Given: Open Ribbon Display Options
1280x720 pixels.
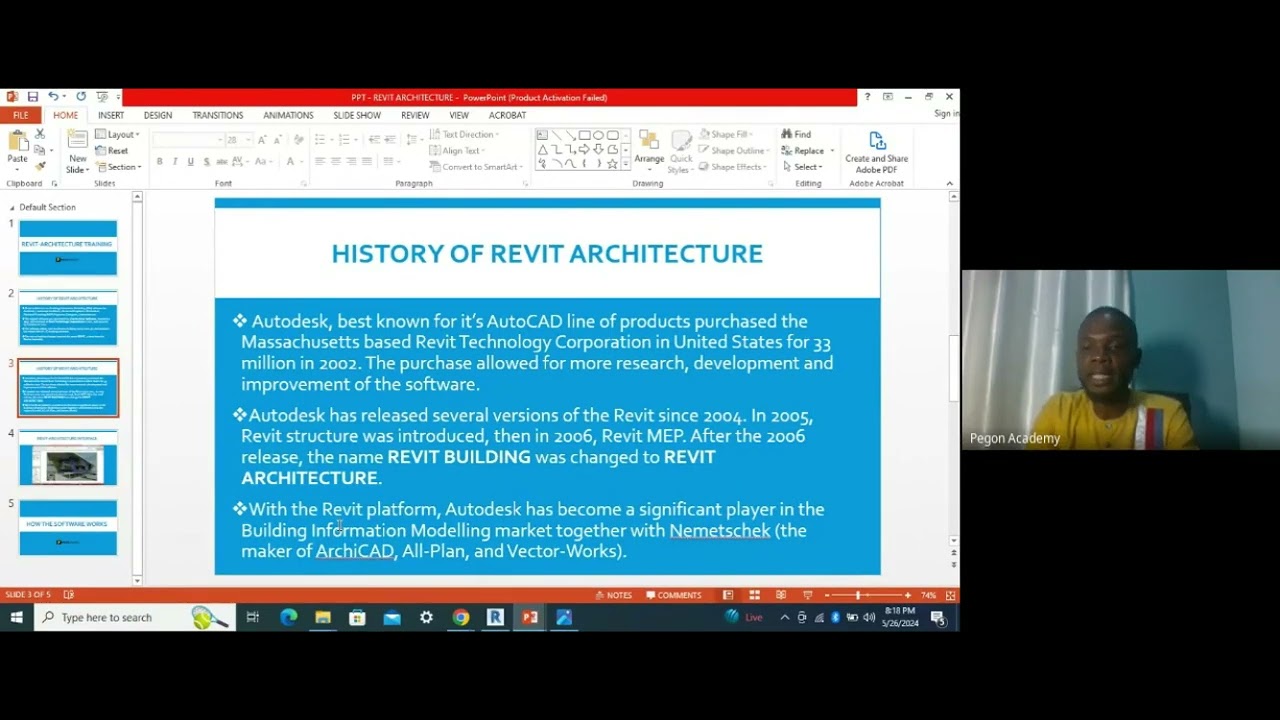Looking at the screenshot, I should coord(888,97).
